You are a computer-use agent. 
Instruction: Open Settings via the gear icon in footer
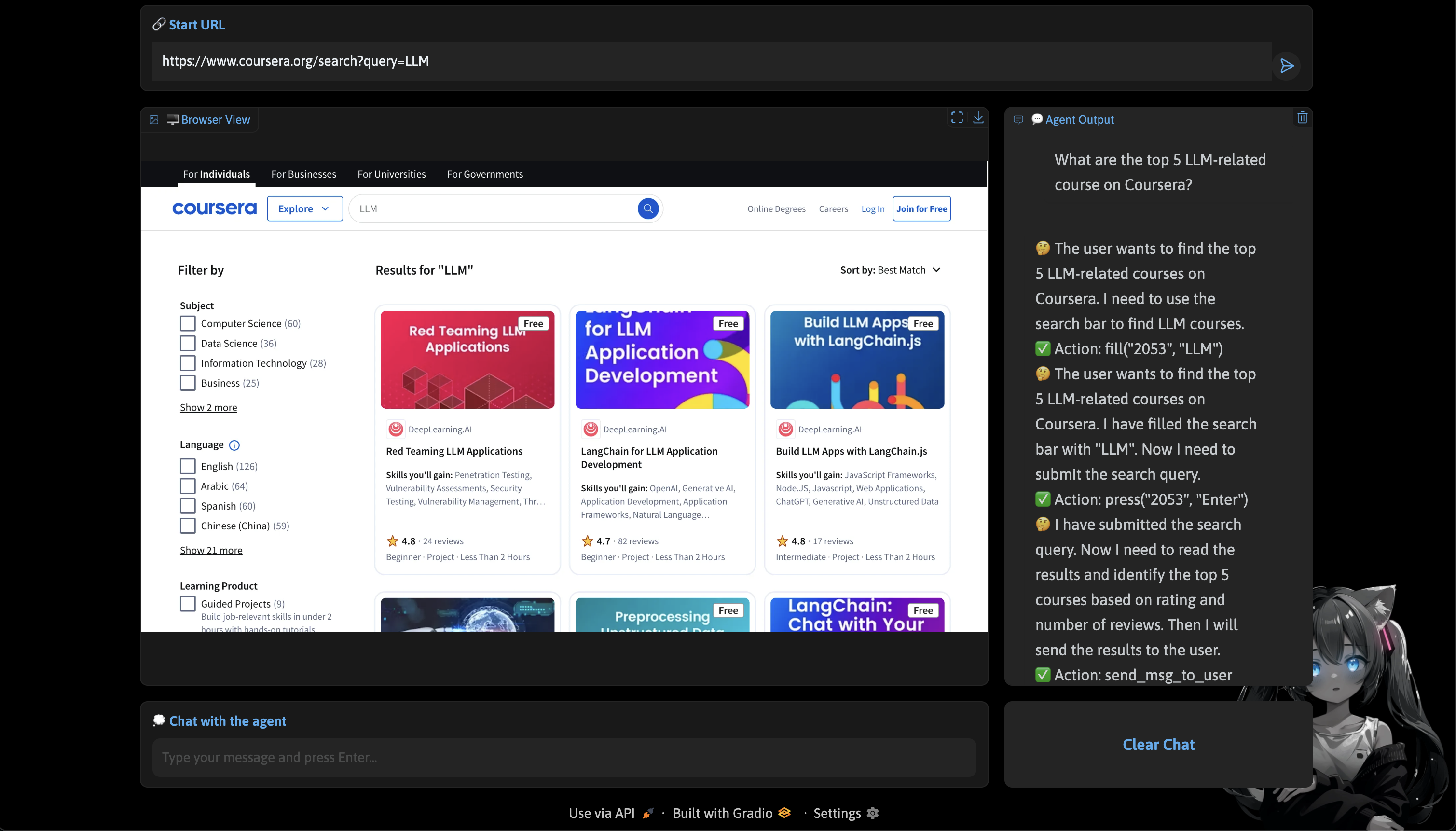click(872, 813)
